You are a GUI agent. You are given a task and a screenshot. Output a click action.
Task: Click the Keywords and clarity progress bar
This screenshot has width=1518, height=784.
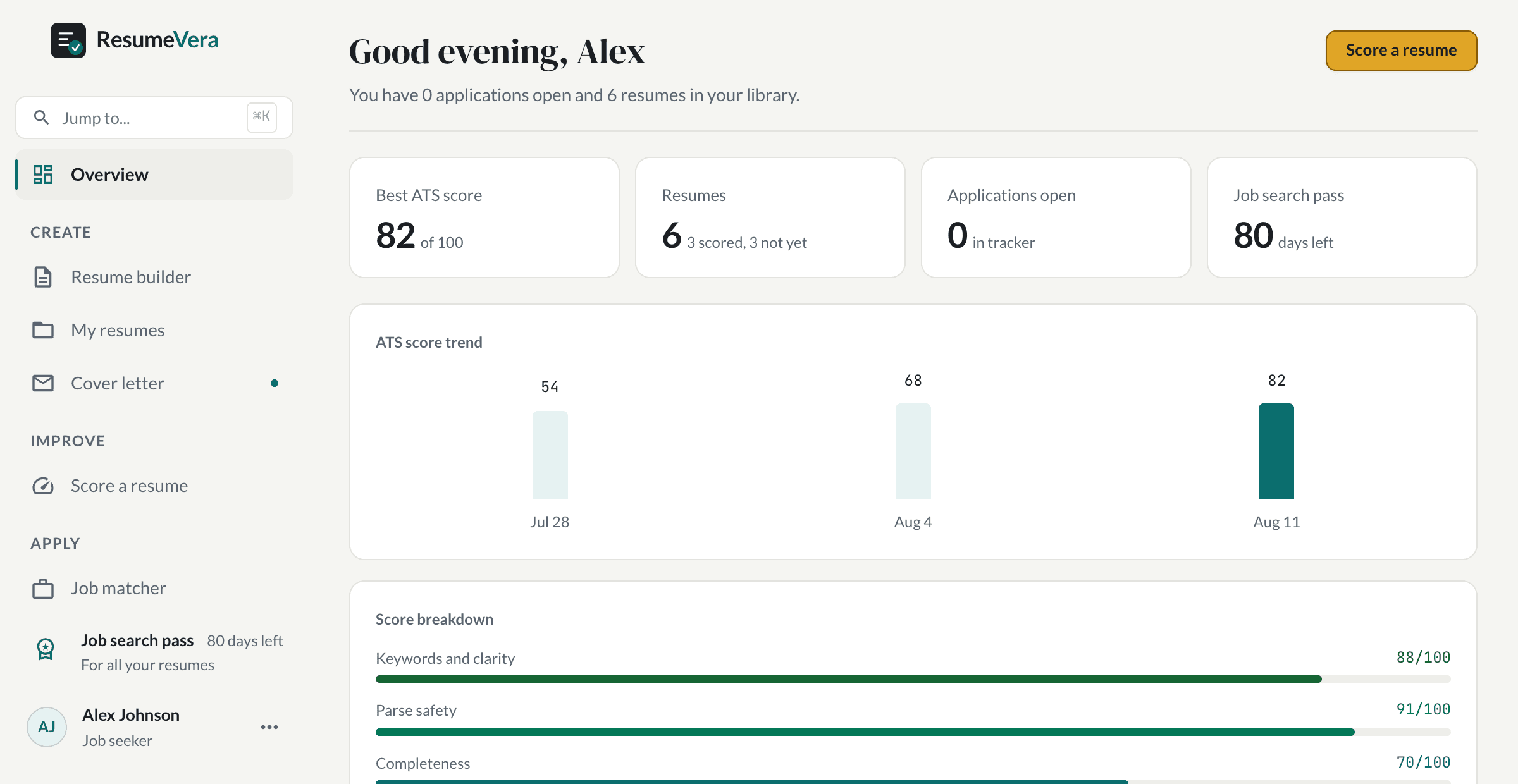913,679
